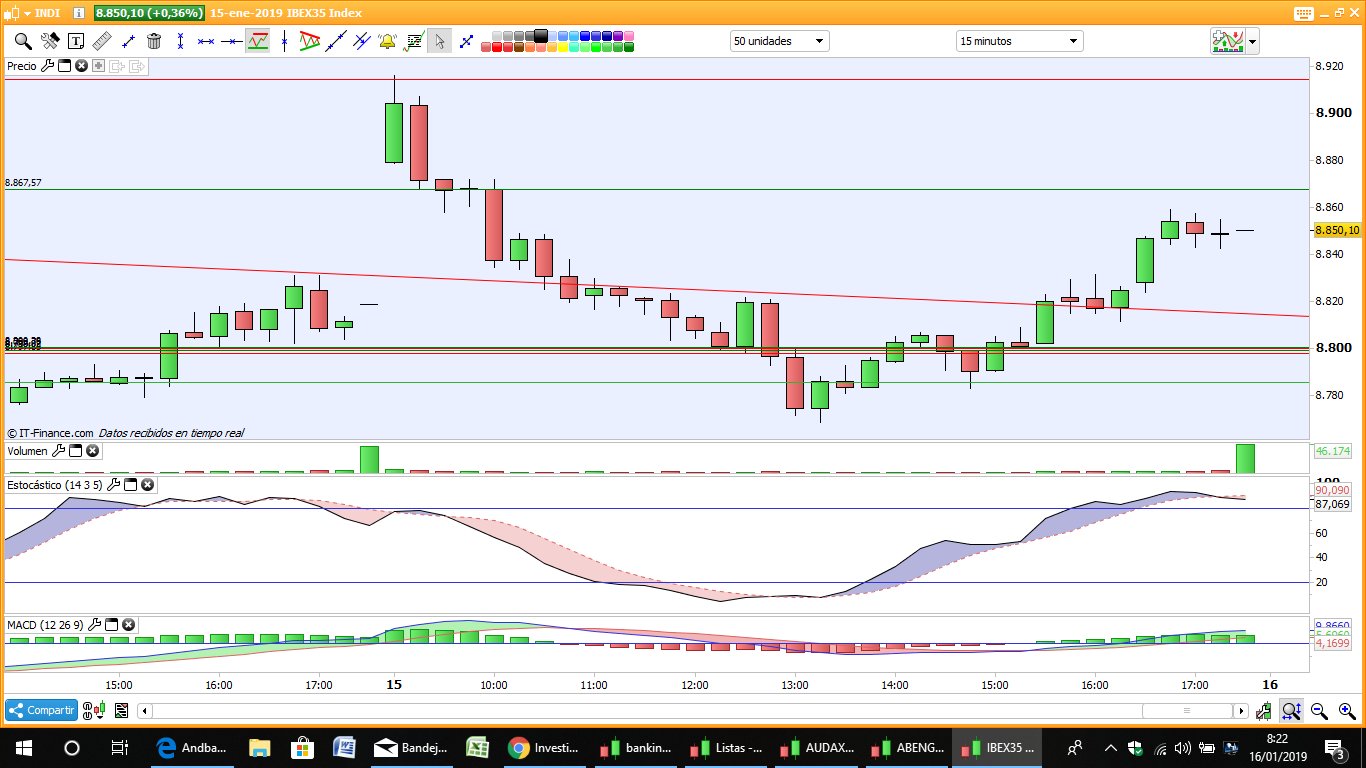Select the vertical line drawing tool
Screen dimensions: 1366x768
tap(285, 41)
